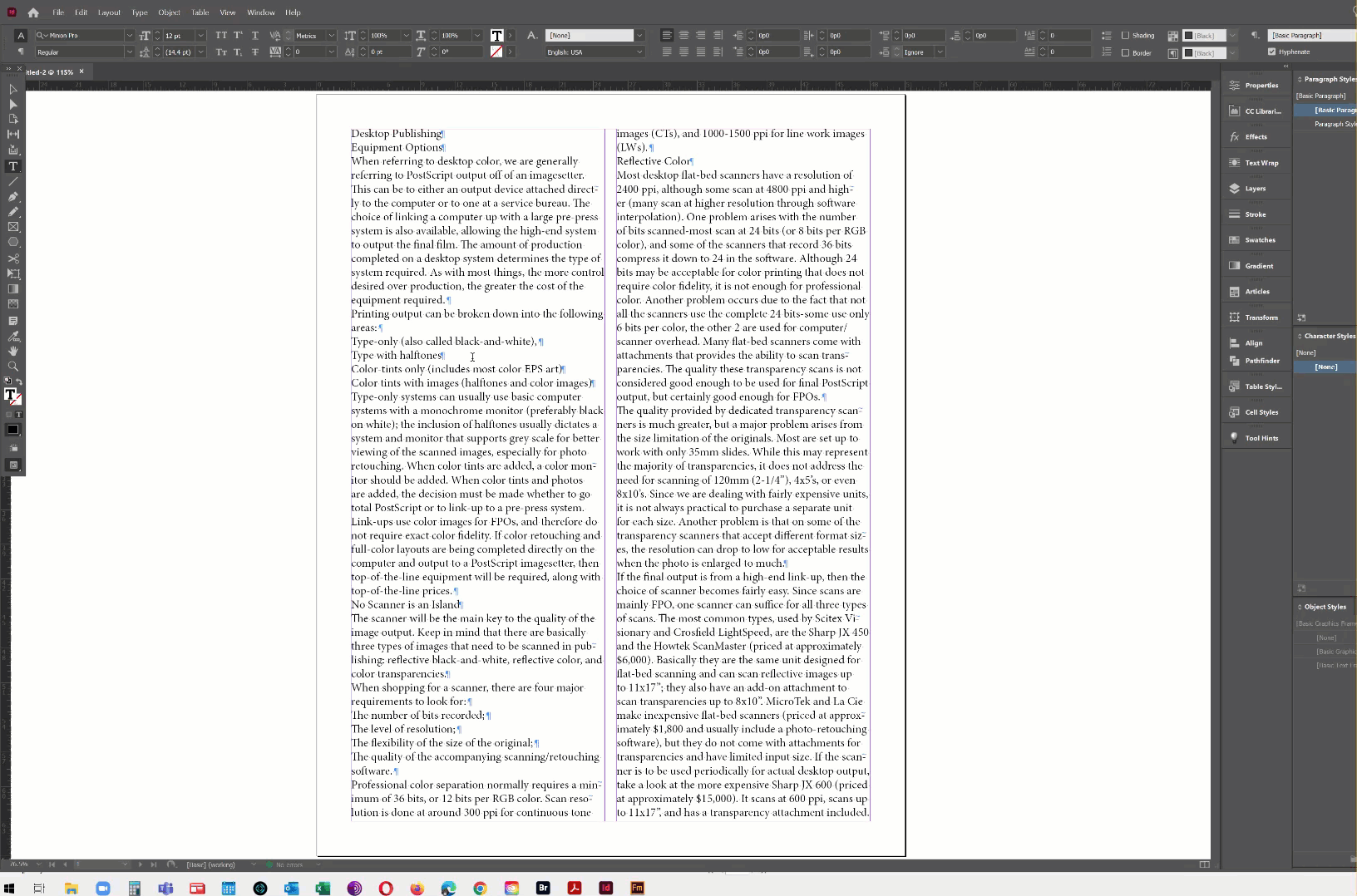
Task: Click the Bulleted List icon
Action: 1106,35
